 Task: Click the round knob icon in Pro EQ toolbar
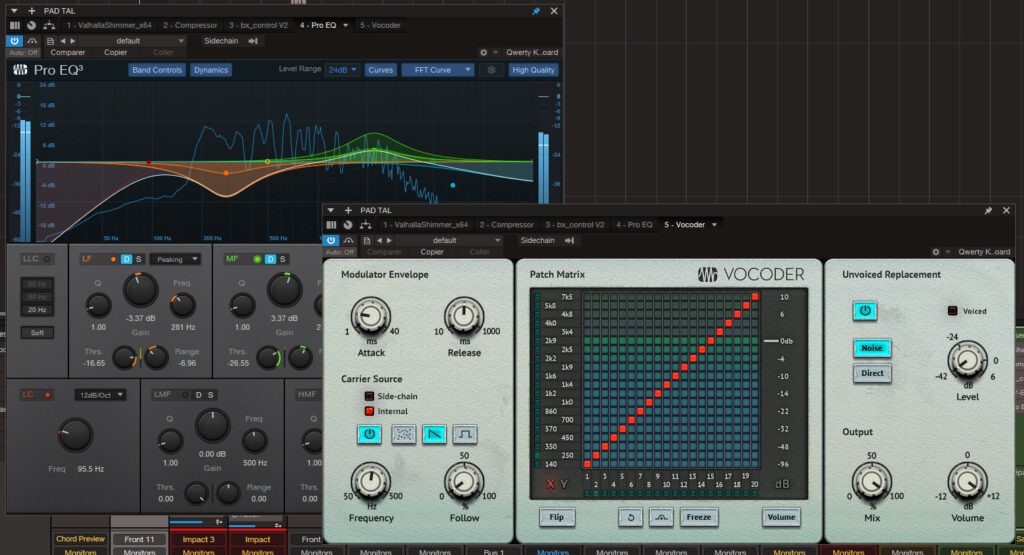click(31, 25)
